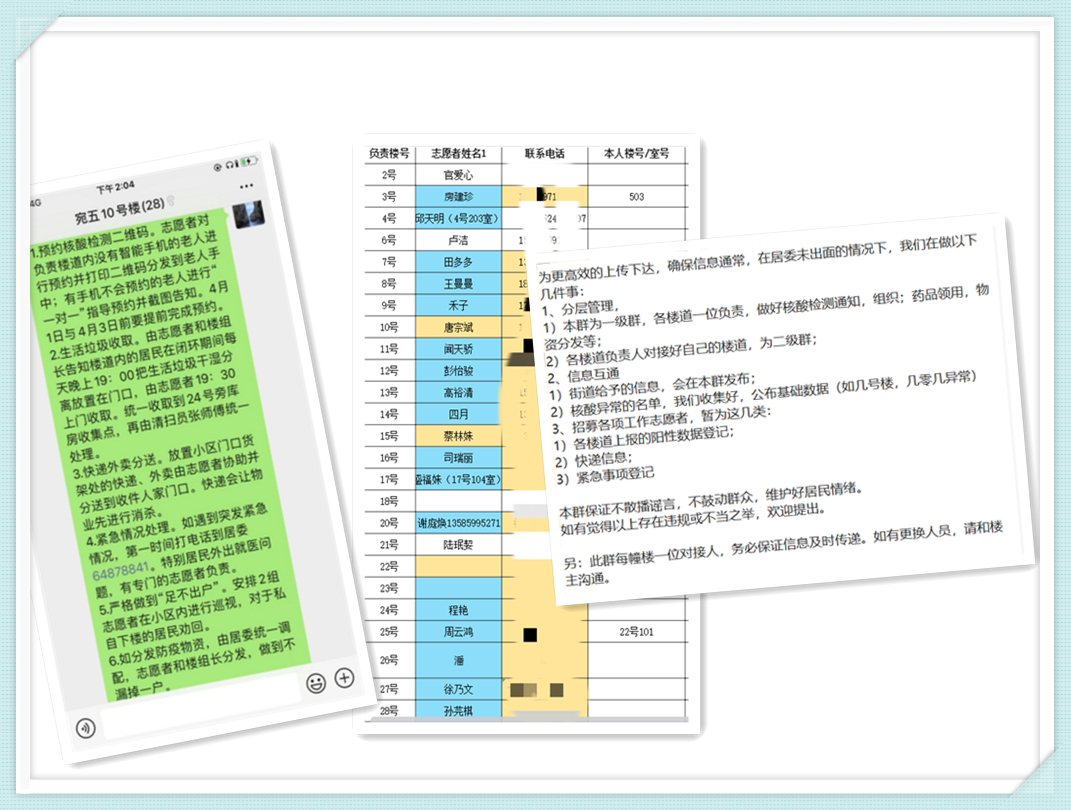Open the three-dot chat options menu
The height and width of the screenshot is (810, 1071).
(247, 186)
